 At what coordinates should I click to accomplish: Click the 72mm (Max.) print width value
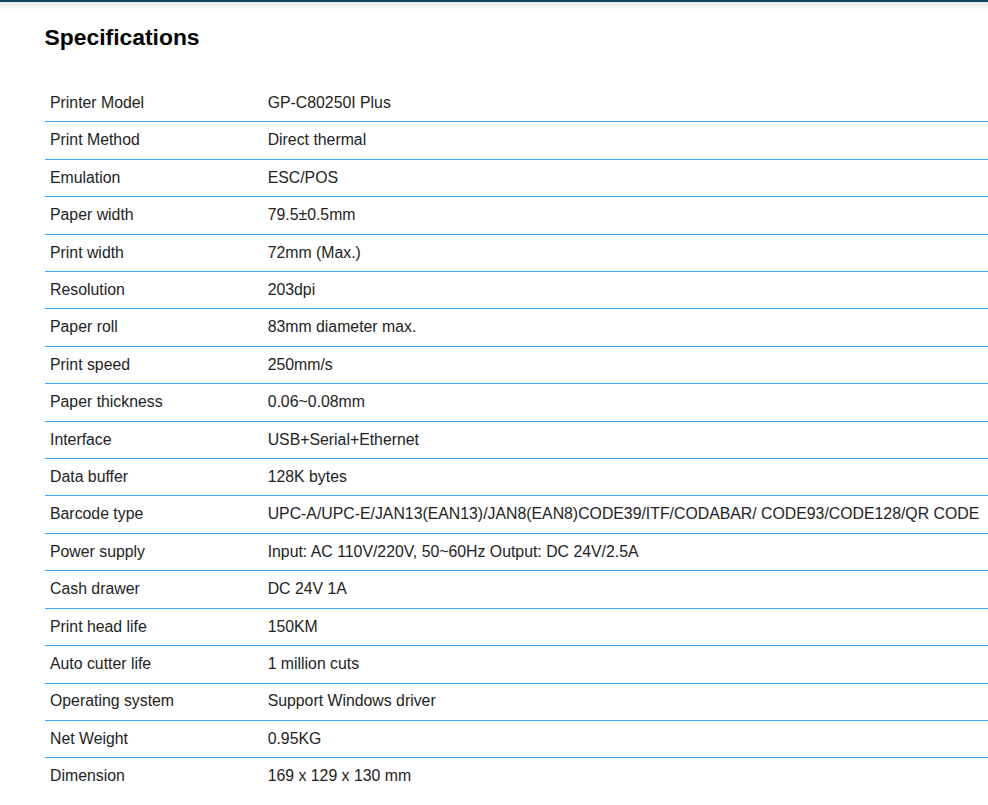tap(314, 252)
